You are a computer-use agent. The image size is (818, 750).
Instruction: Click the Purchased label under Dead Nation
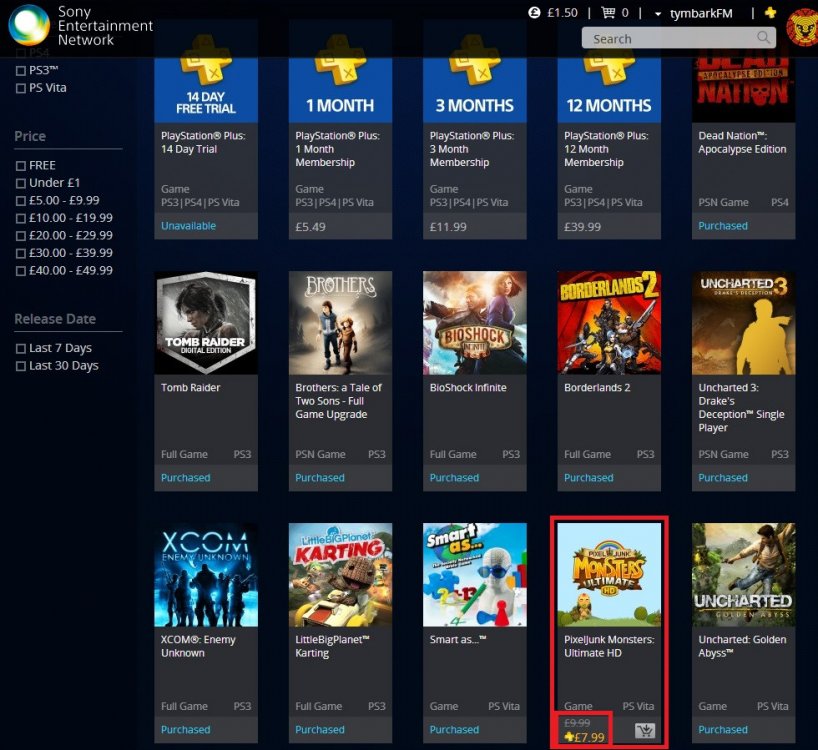[x=723, y=226]
